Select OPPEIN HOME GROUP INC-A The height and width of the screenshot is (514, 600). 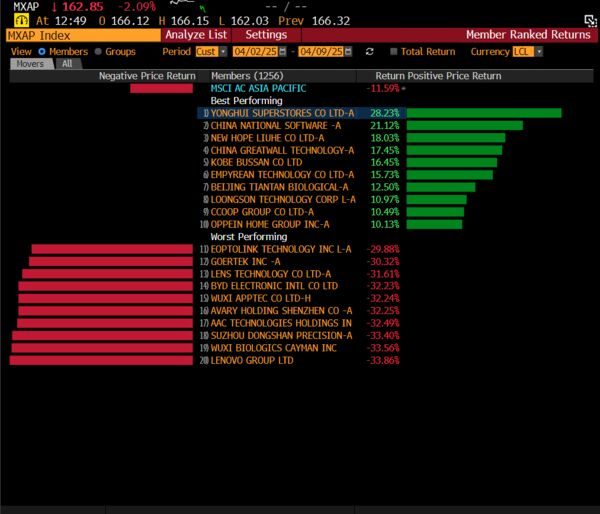pyautogui.click(x=270, y=224)
